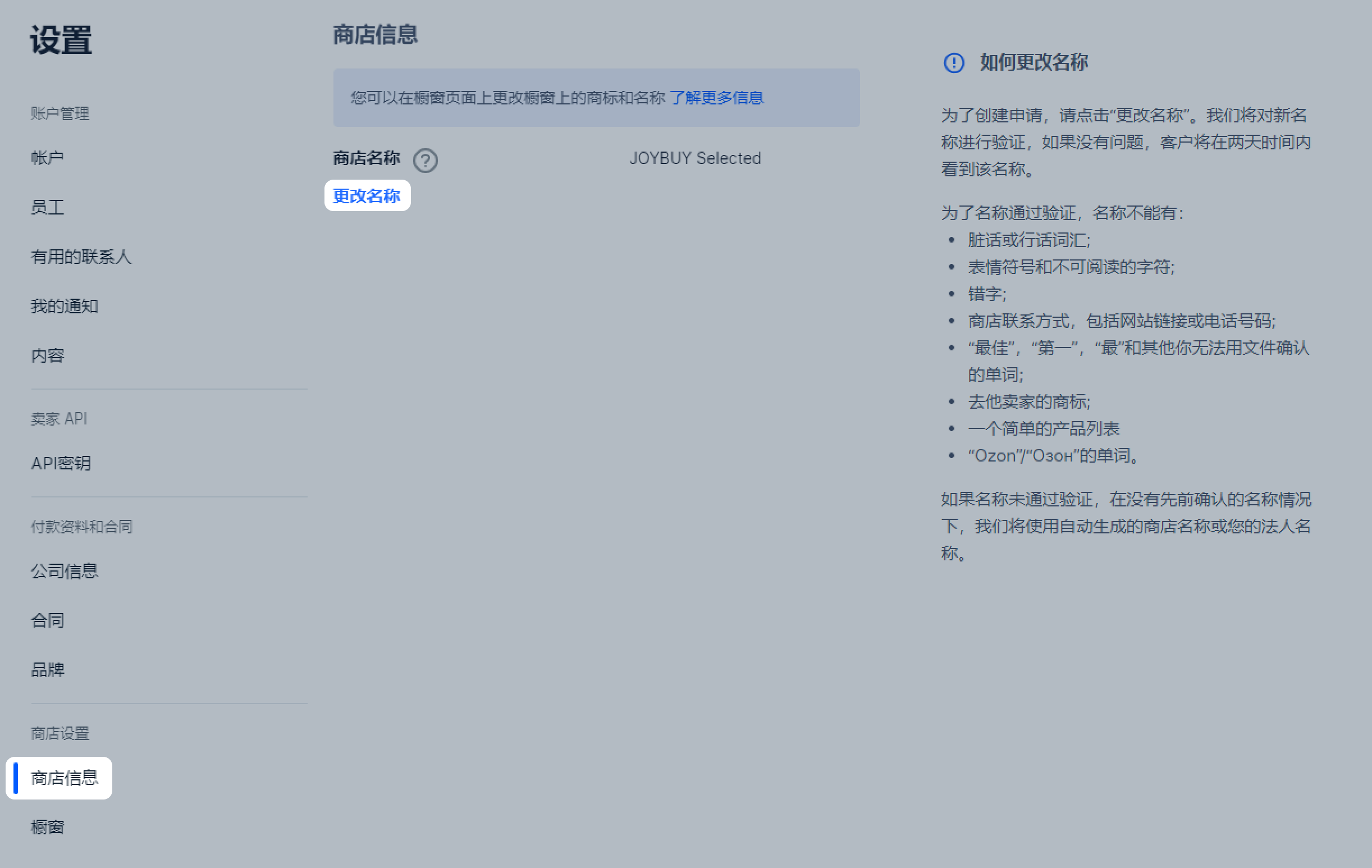Select the active 商店信息 menu item
Viewport: 1372px width, 868px height.
coord(59,778)
